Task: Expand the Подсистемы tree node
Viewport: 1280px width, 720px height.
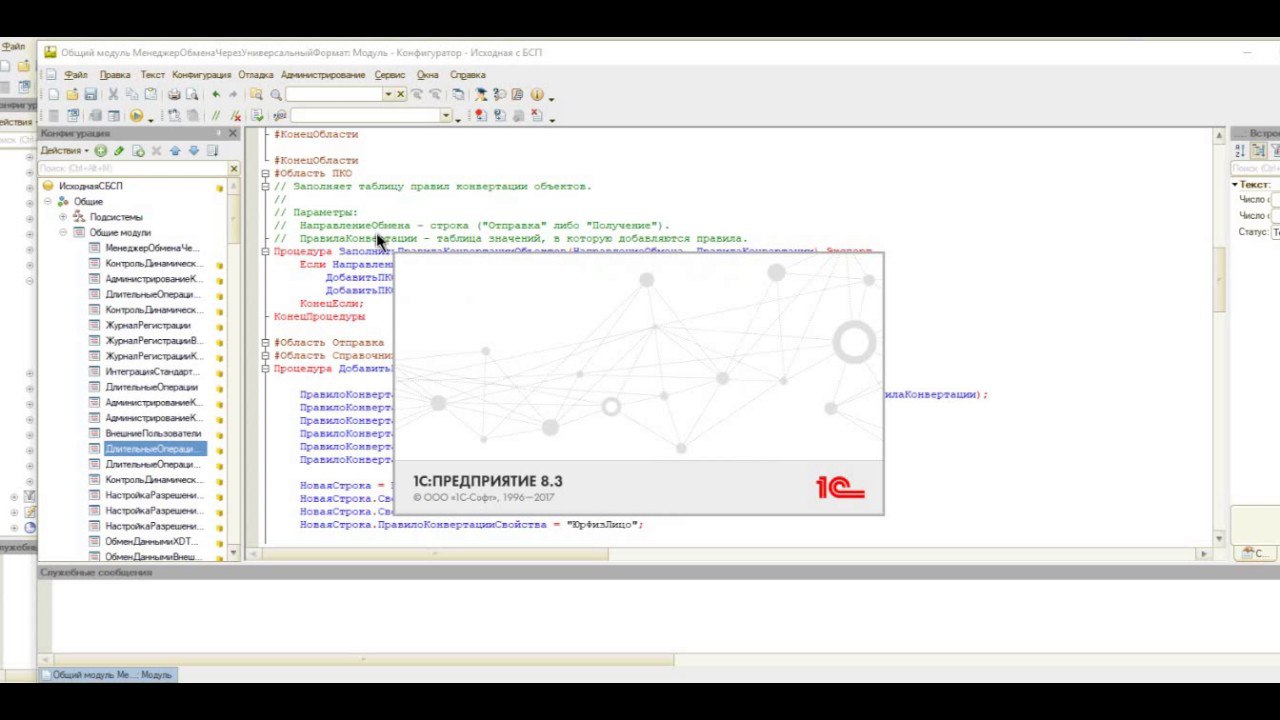Action: 63,217
